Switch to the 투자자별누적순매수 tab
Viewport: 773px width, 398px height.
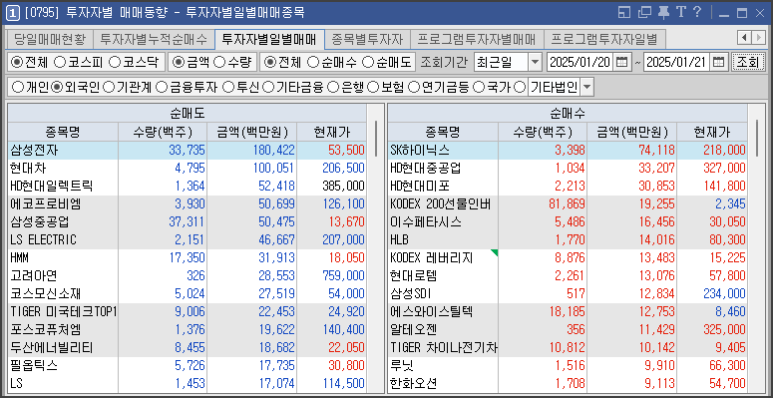pyautogui.click(x=154, y=38)
